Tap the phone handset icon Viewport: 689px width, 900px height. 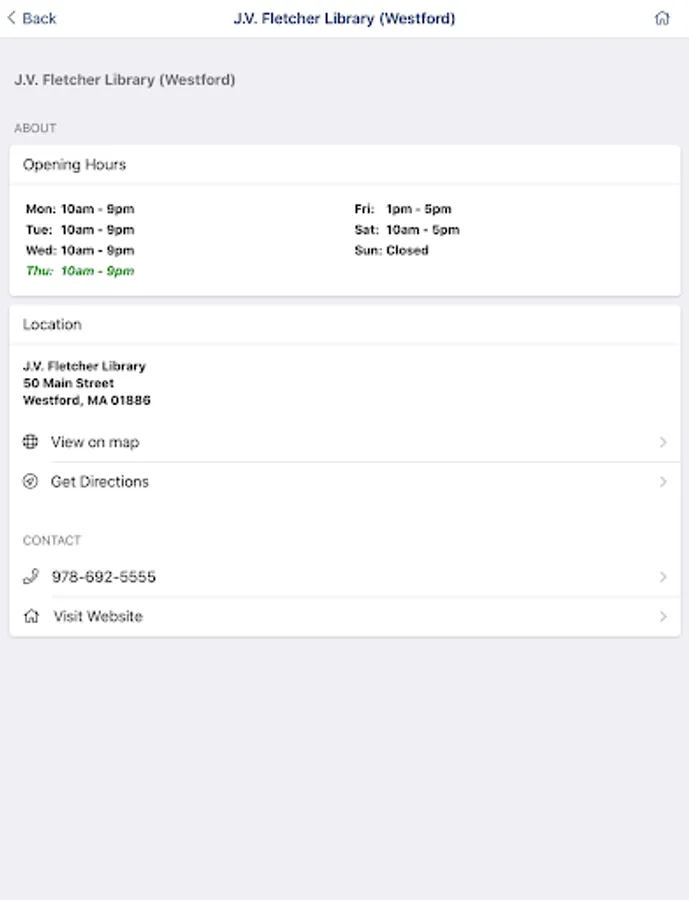[x=31, y=577]
